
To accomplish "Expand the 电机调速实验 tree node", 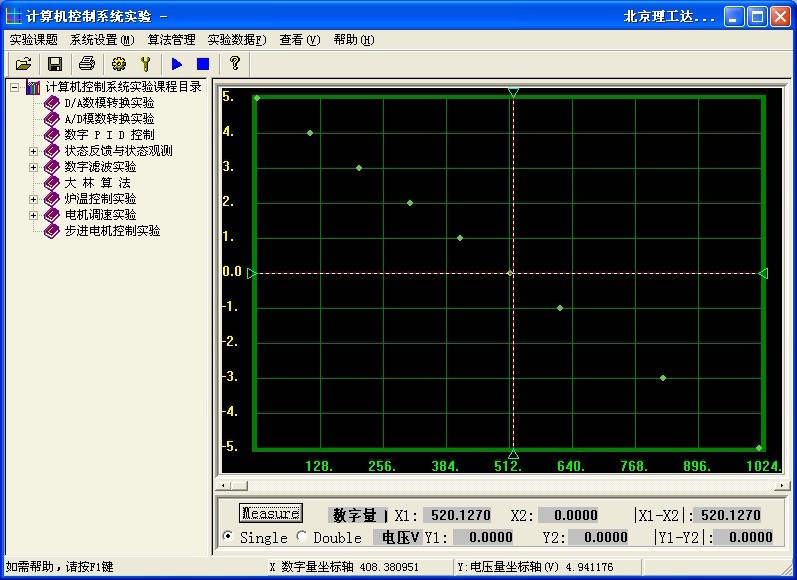I will tap(33, 215).
